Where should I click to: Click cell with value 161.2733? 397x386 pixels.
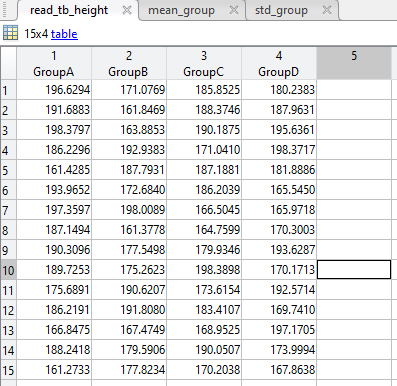[x=54, y=370]
